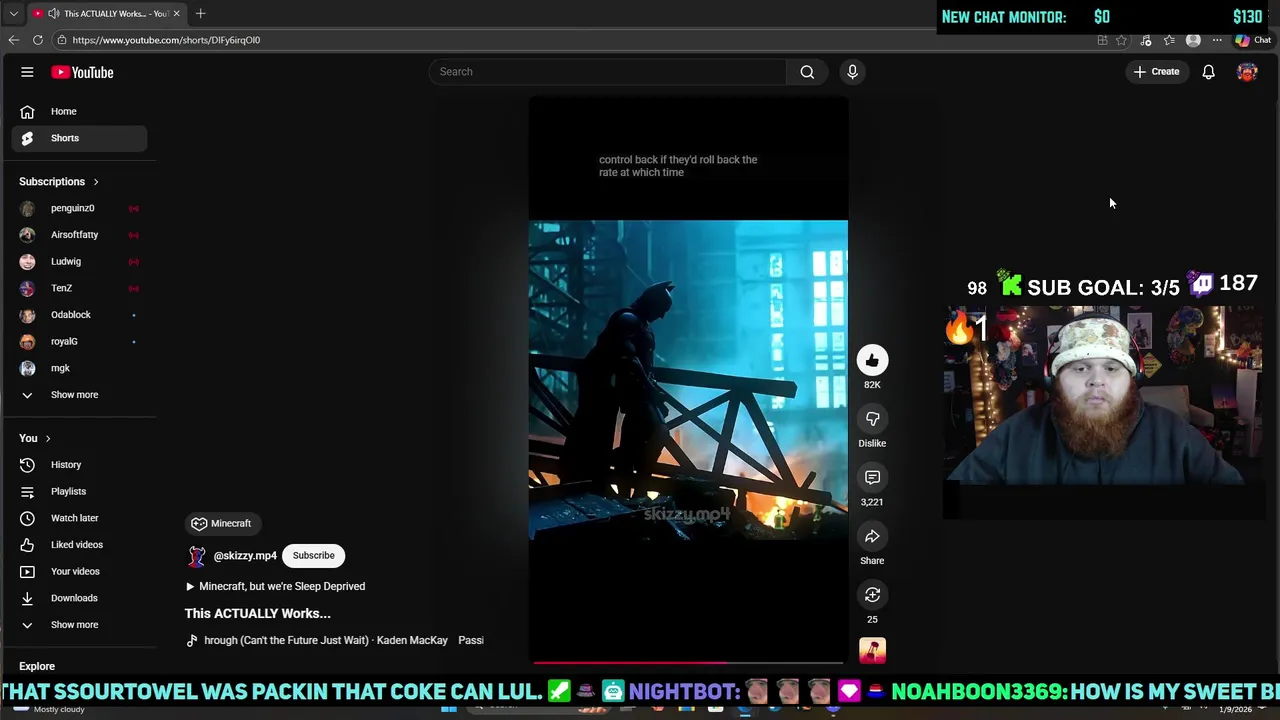
Task: Open the account avatar menu
Action: point(1247,72)
